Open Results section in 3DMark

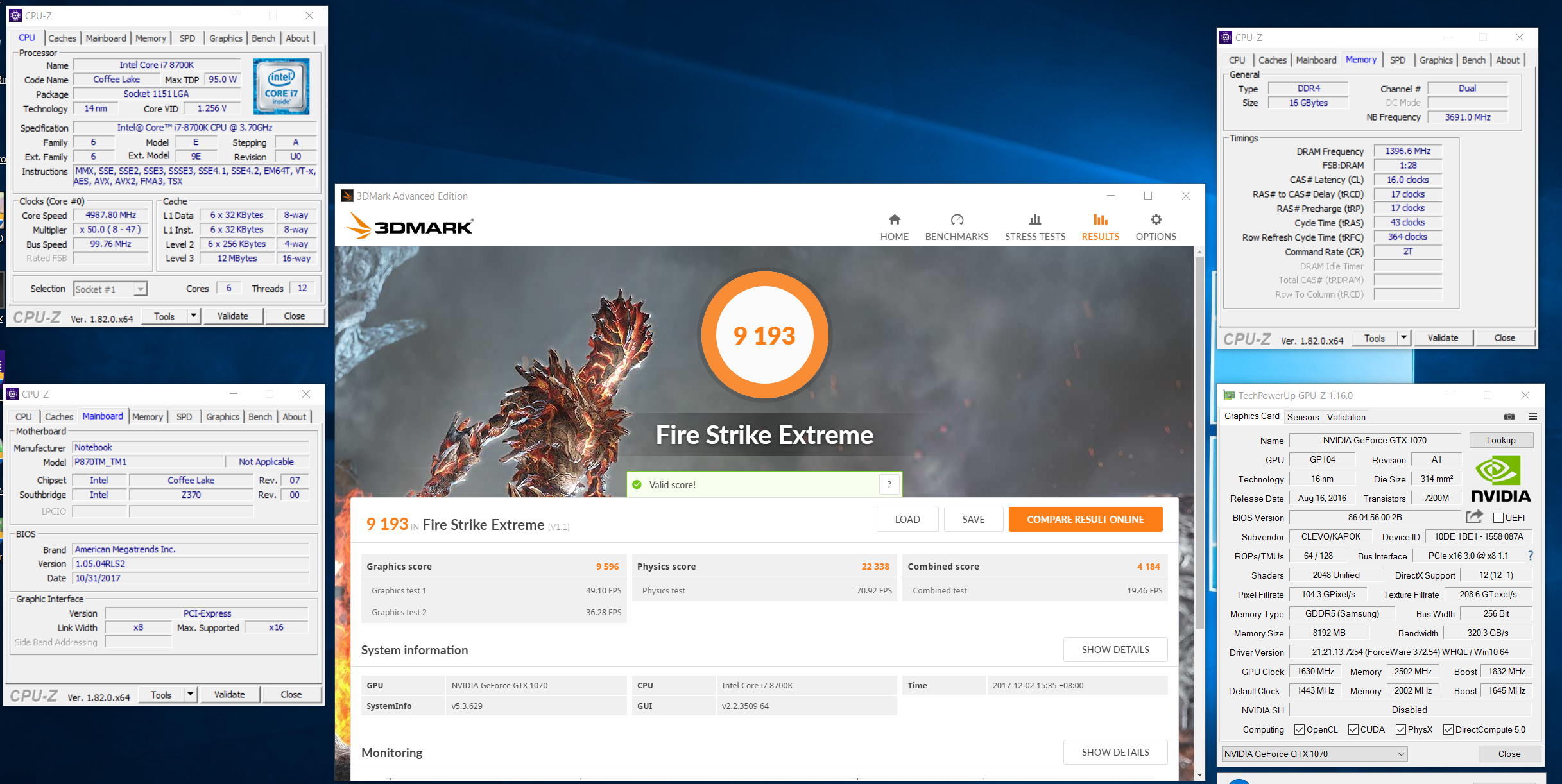pos(1100,227)
